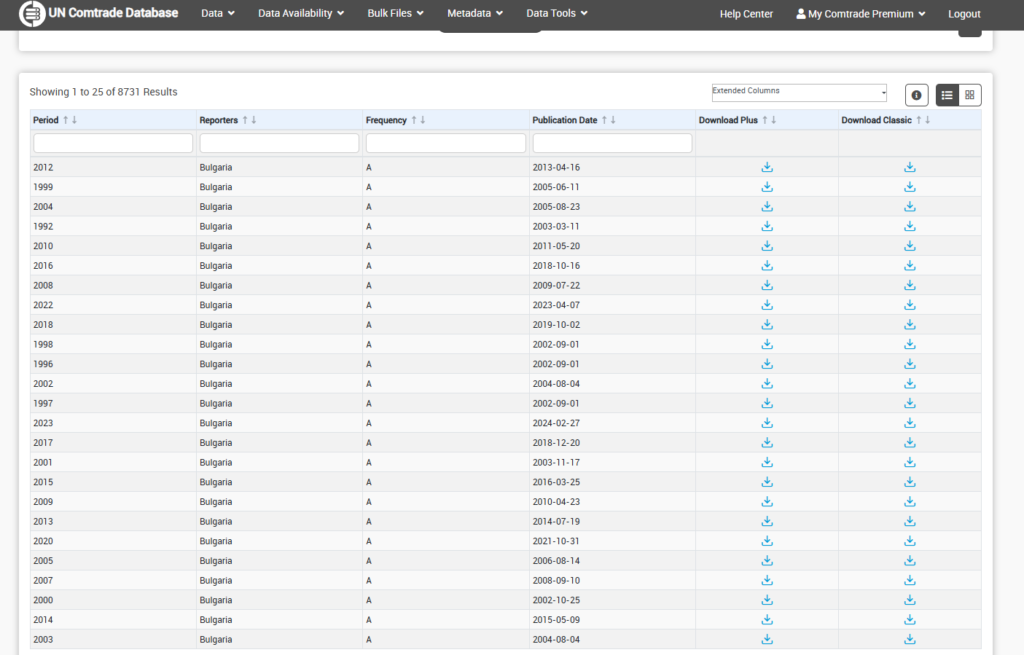
Task: Switch to list view layout
Action: [947, 95]
